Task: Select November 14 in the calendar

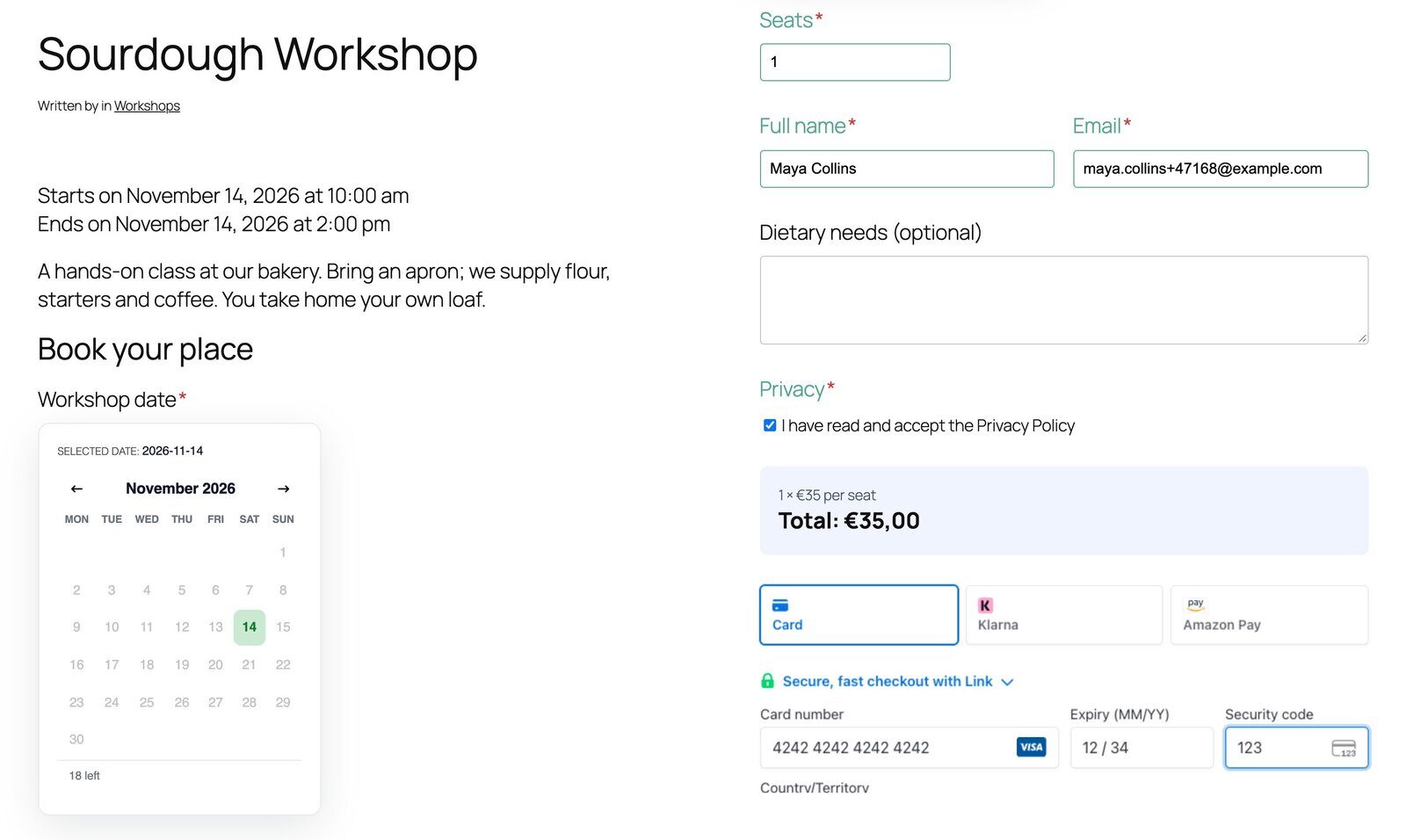Action: (250, 627)
